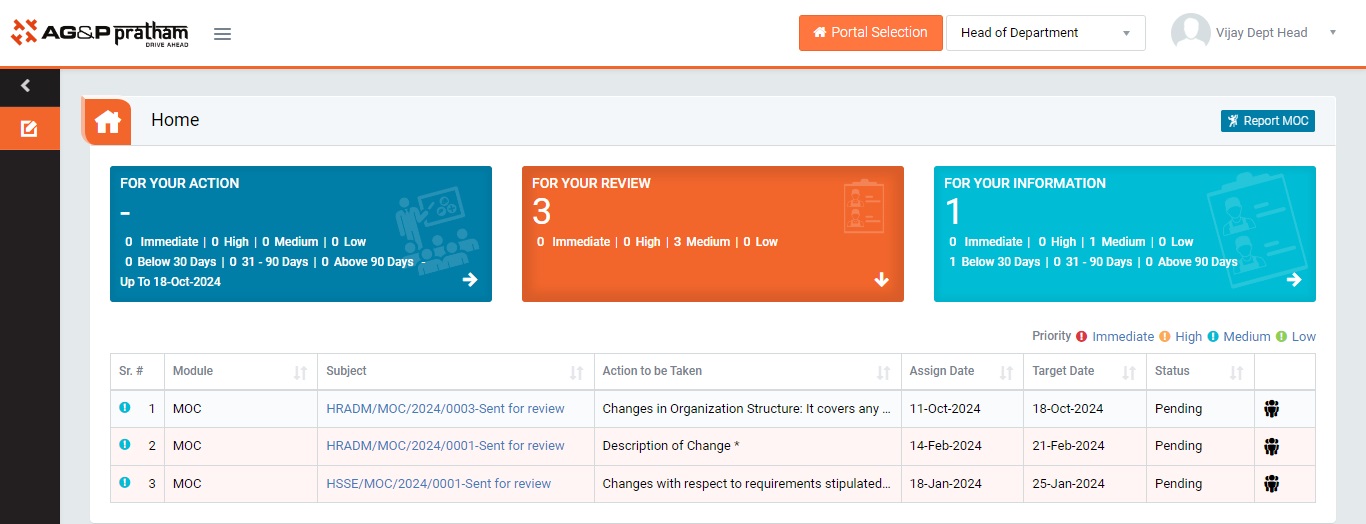Click the Portal Selection button
The image size is (1366, 524).
[x=870, y=33]
